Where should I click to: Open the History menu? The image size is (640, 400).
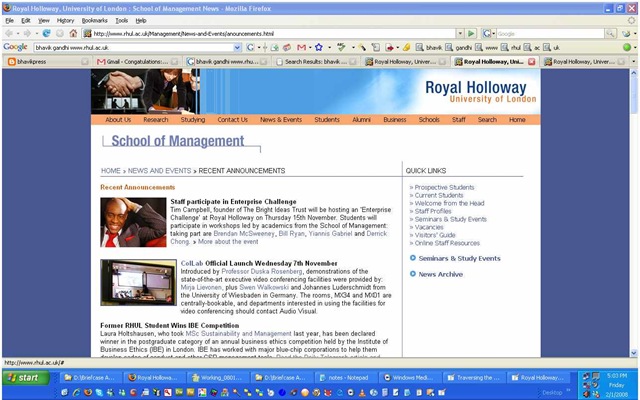[x=65, y=20]
